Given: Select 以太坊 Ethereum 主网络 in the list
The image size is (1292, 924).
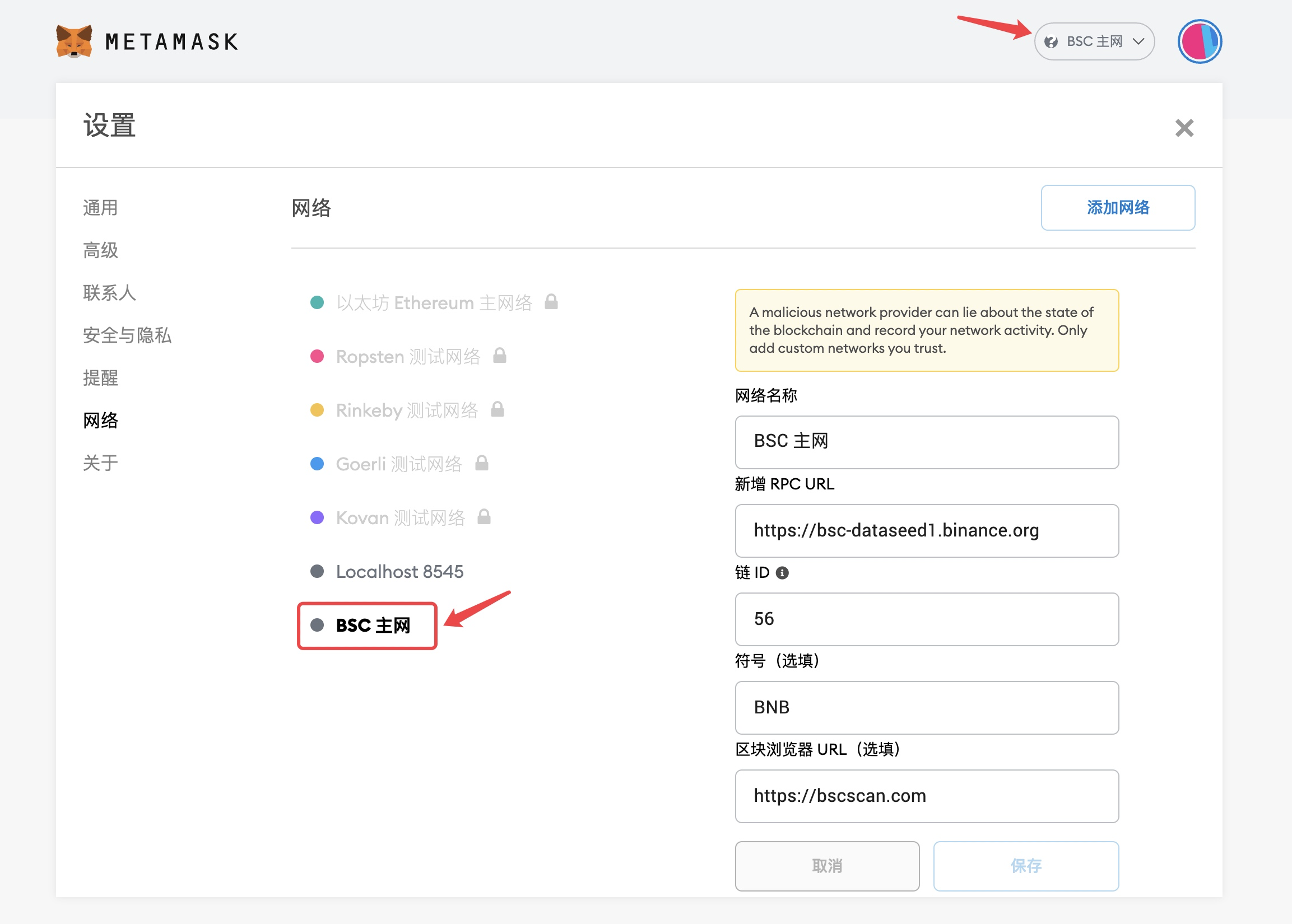Looking at the screenshot, I should click(434, 303).
